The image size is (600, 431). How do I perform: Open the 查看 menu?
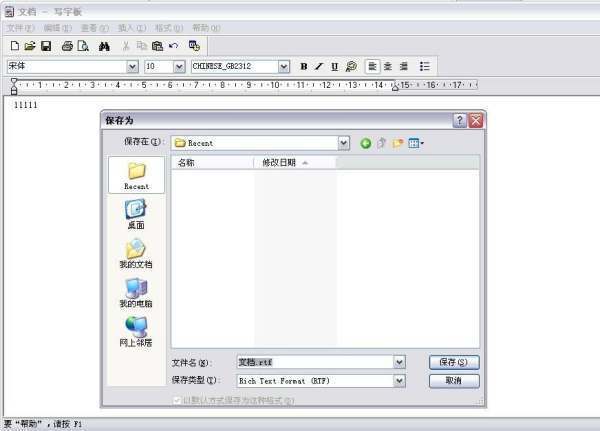[x=95, y=28]
